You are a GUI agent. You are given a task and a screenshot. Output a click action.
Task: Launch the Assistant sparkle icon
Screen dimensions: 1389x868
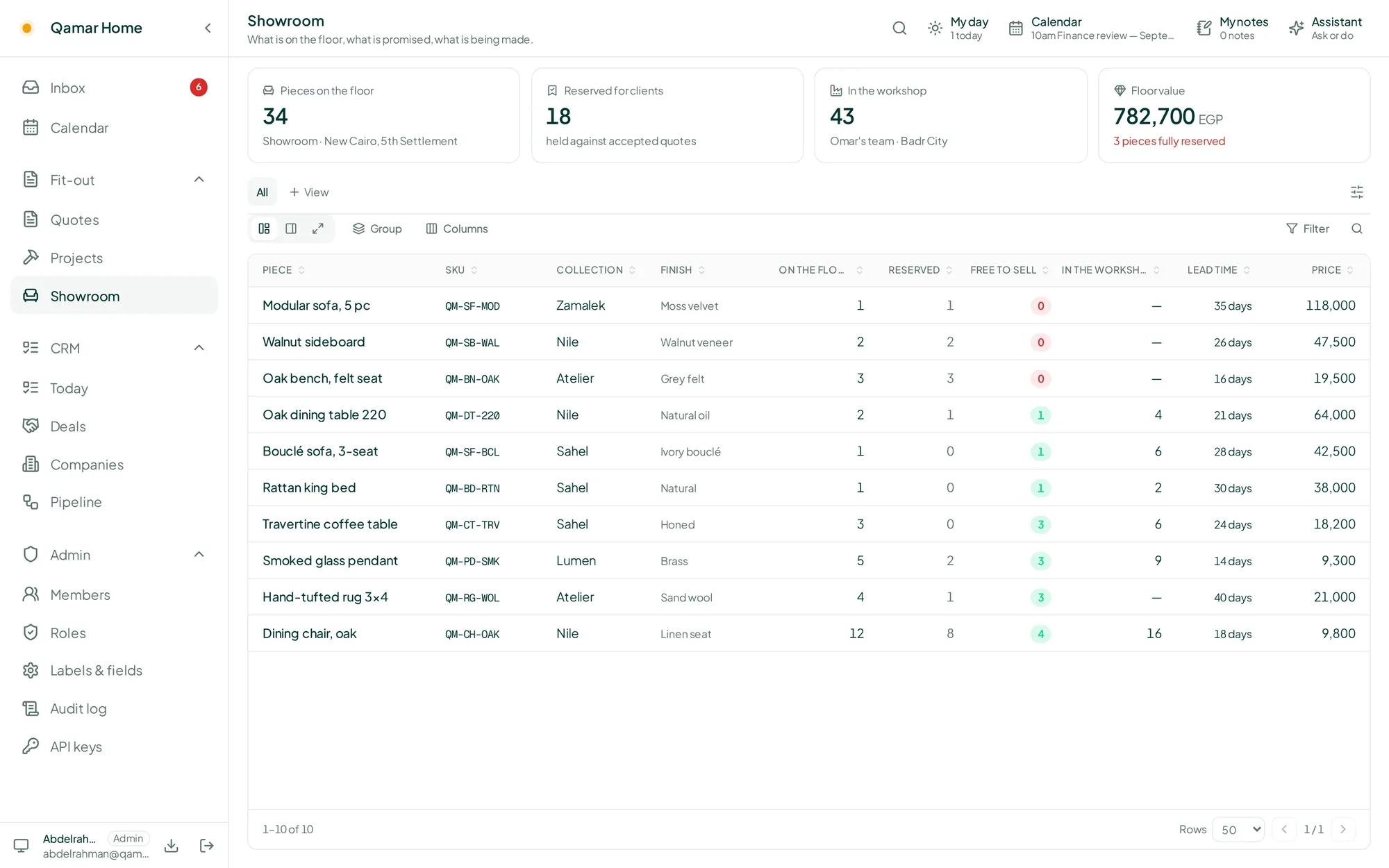[x=1296, y=28]
